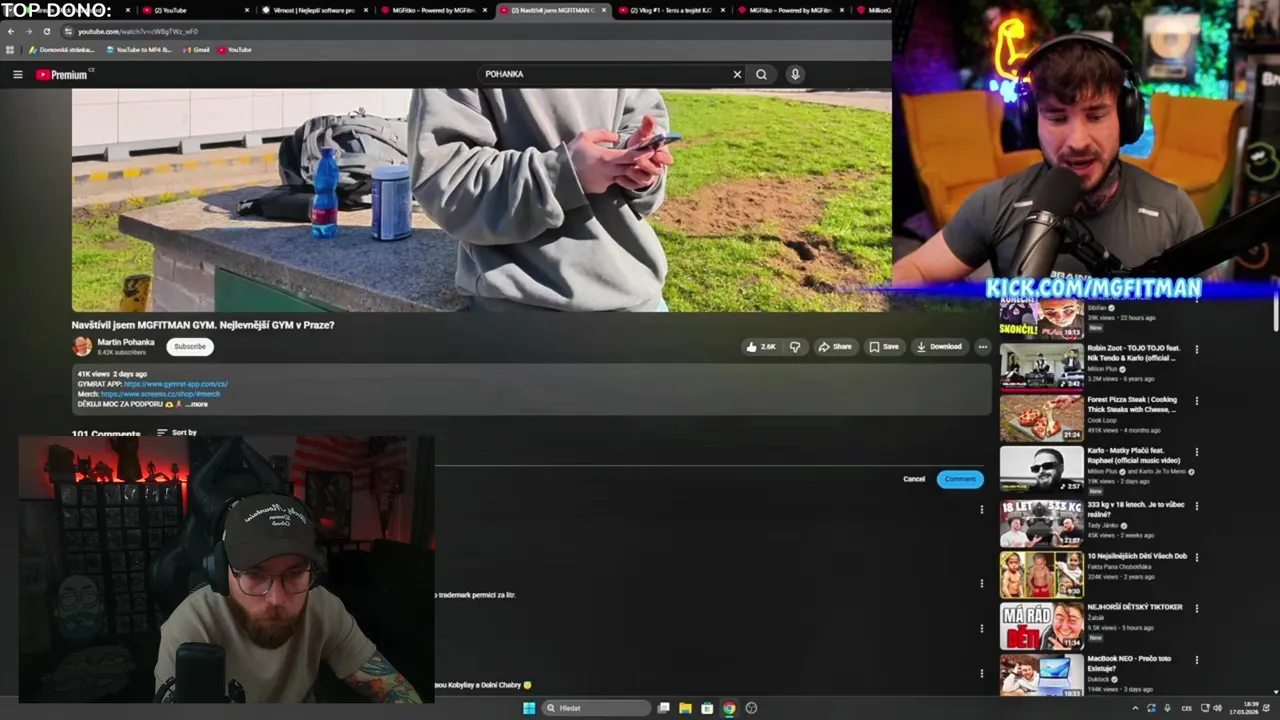
Task: Open the Martin Pohanka channel name
Action: click(126, 342)
